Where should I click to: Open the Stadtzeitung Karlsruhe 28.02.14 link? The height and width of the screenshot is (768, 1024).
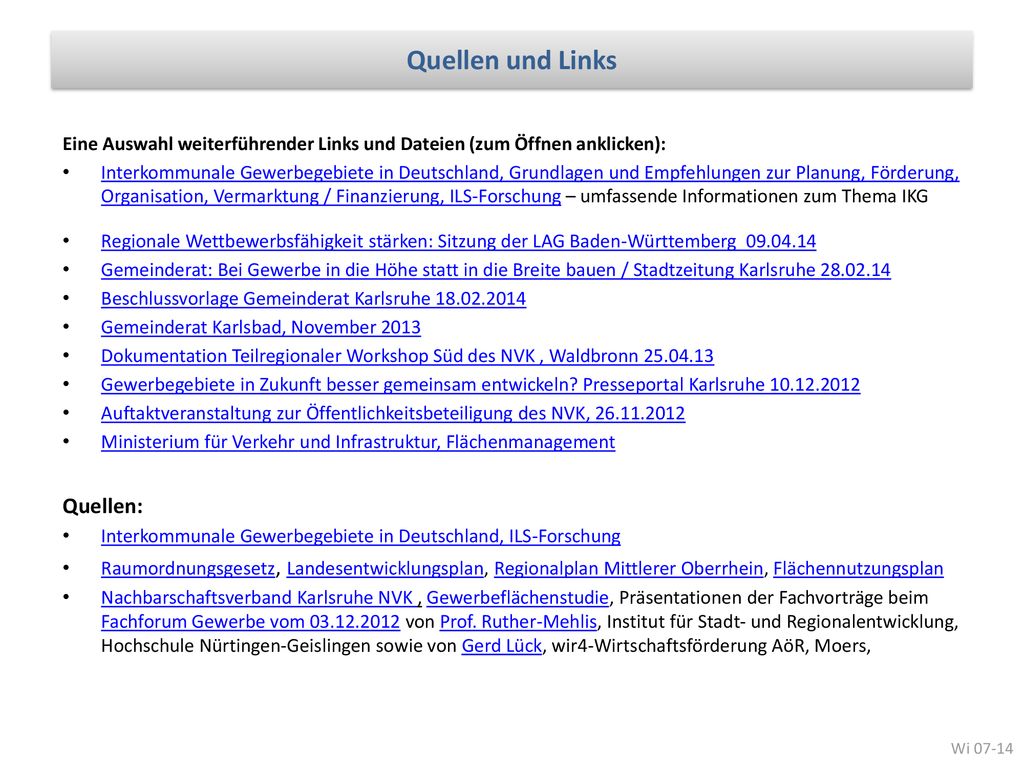[495, 270]
